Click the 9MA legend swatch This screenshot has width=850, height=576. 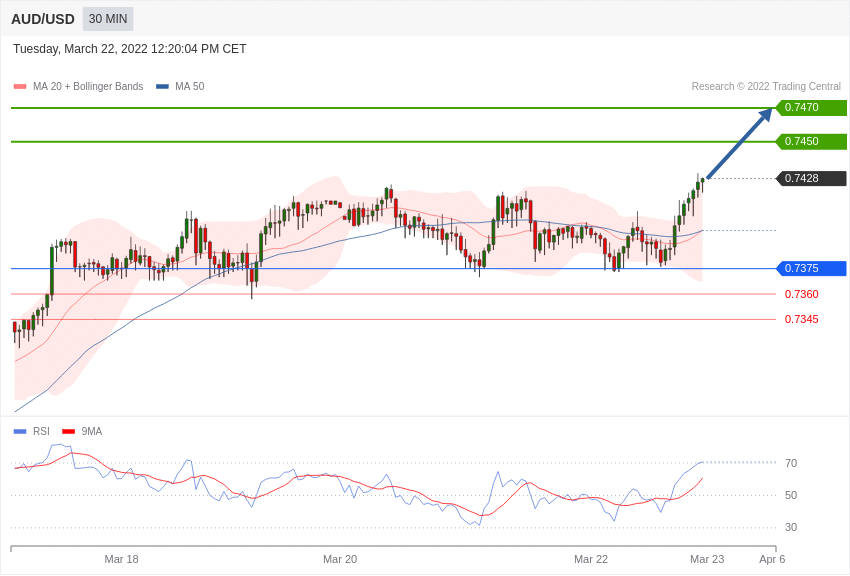[68, 431]
